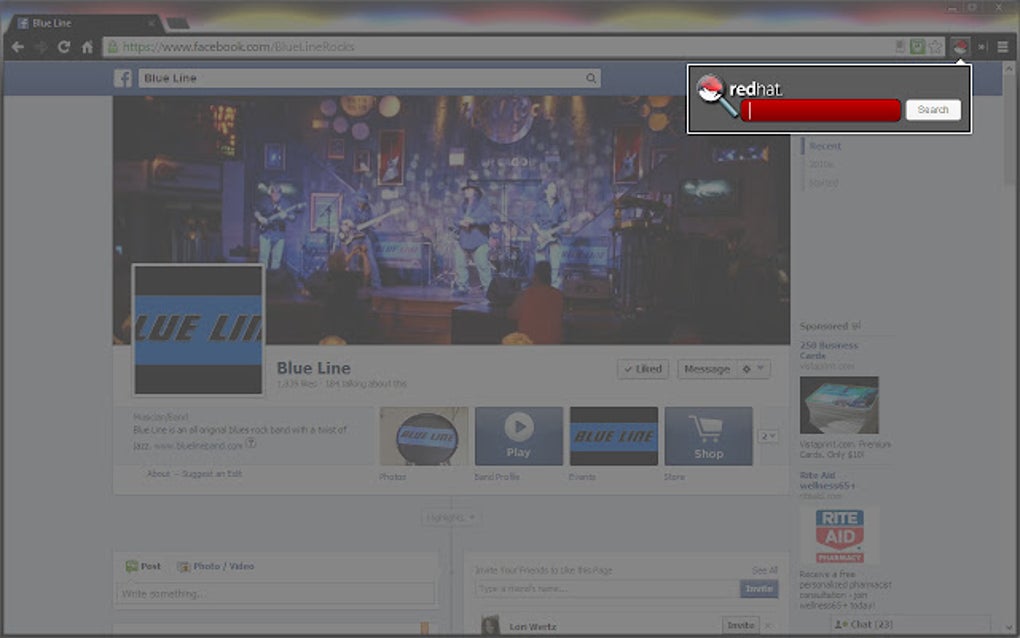Click the blue Invite button
This screenshot has width=1020, height=638.
[758, 589]
